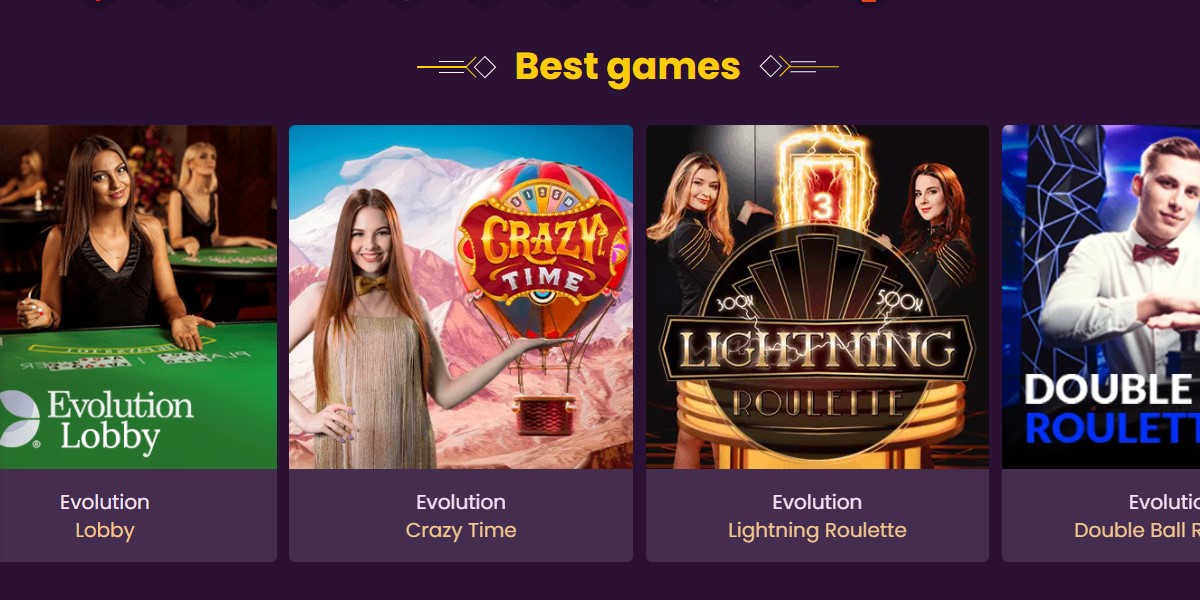The image size is (1200, 600).
Task: Click the diamond ornament left of Best games
Action: tap(484, 67)
